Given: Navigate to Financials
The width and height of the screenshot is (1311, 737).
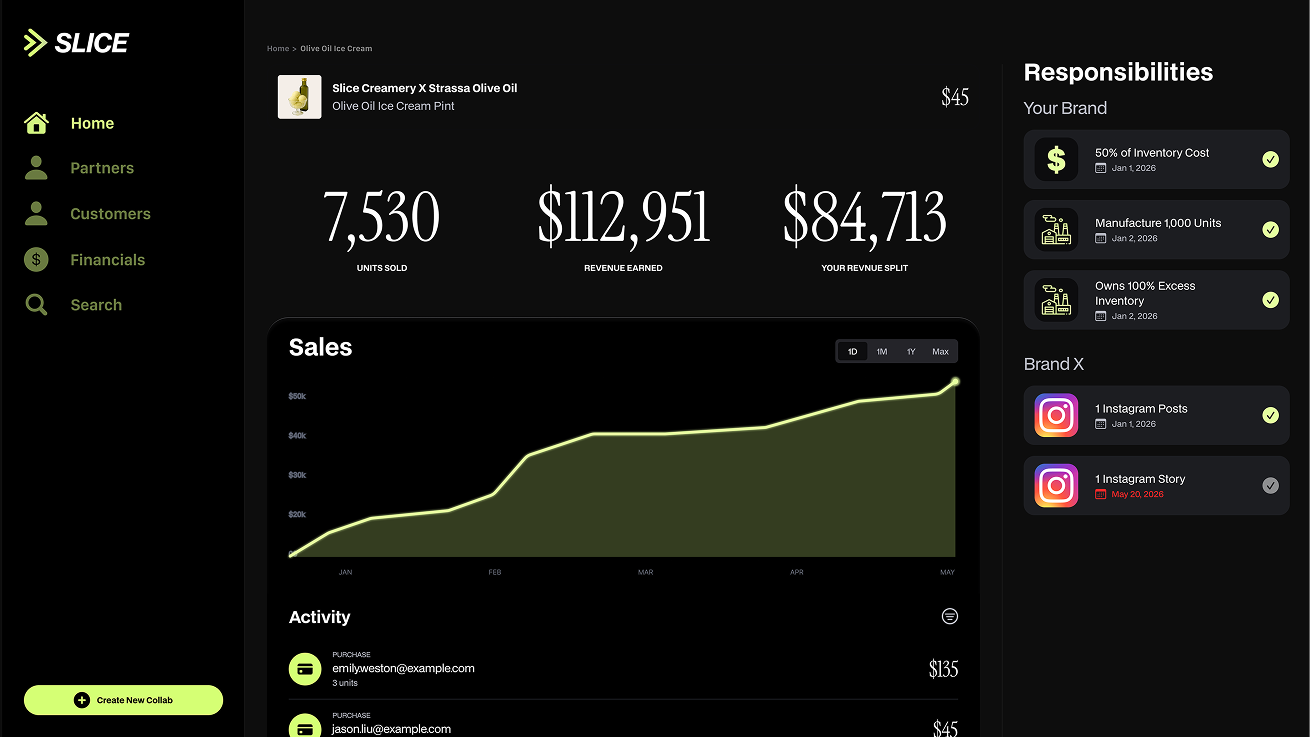Looking at the screenshot, I should (x=107, y=259).
